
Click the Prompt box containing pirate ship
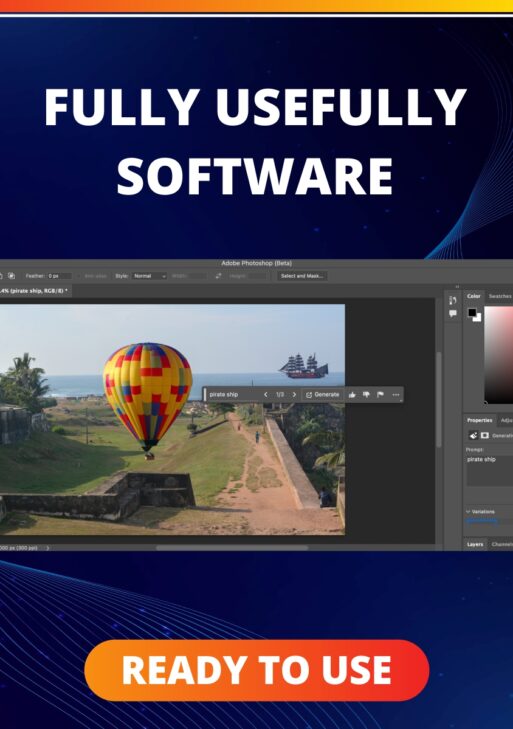(489, 470)
